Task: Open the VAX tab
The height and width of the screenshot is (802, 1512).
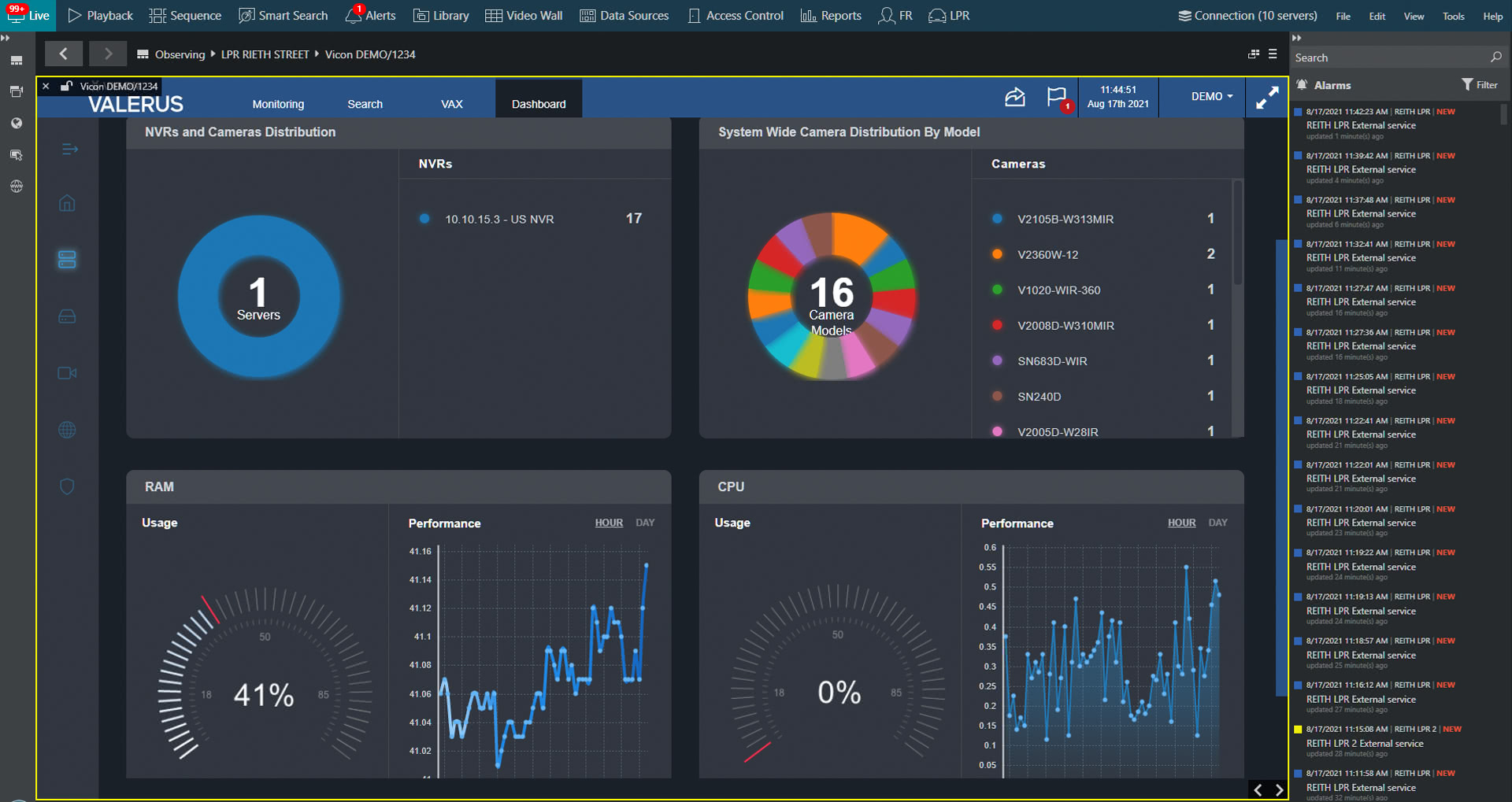Action: click(452, 104)
